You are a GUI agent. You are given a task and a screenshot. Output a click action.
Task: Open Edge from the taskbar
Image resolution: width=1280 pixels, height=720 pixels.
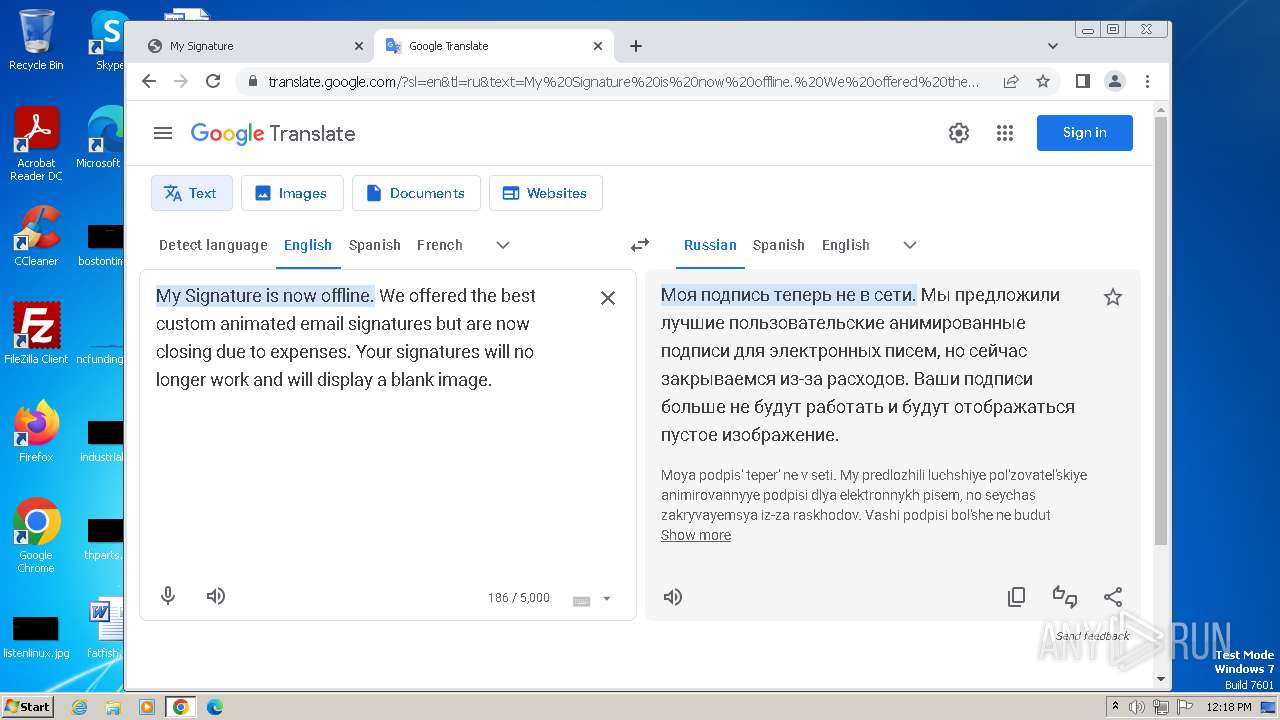215,707
